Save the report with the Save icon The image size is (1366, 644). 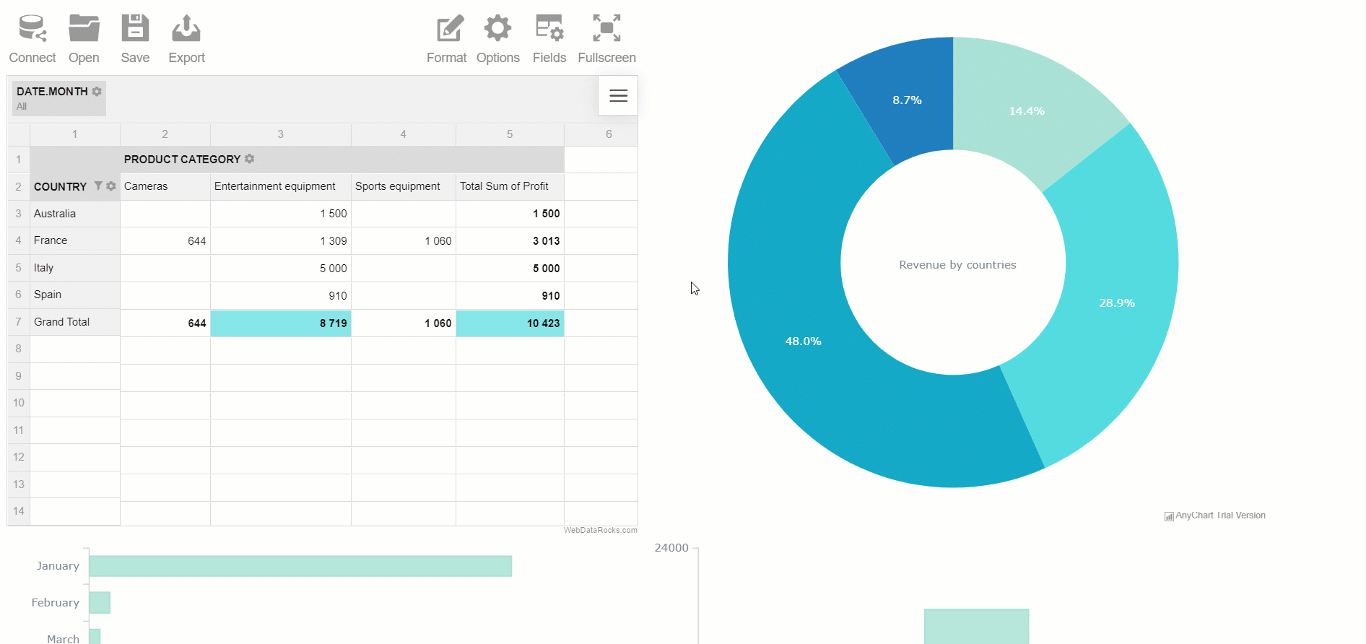coord(135,40)
